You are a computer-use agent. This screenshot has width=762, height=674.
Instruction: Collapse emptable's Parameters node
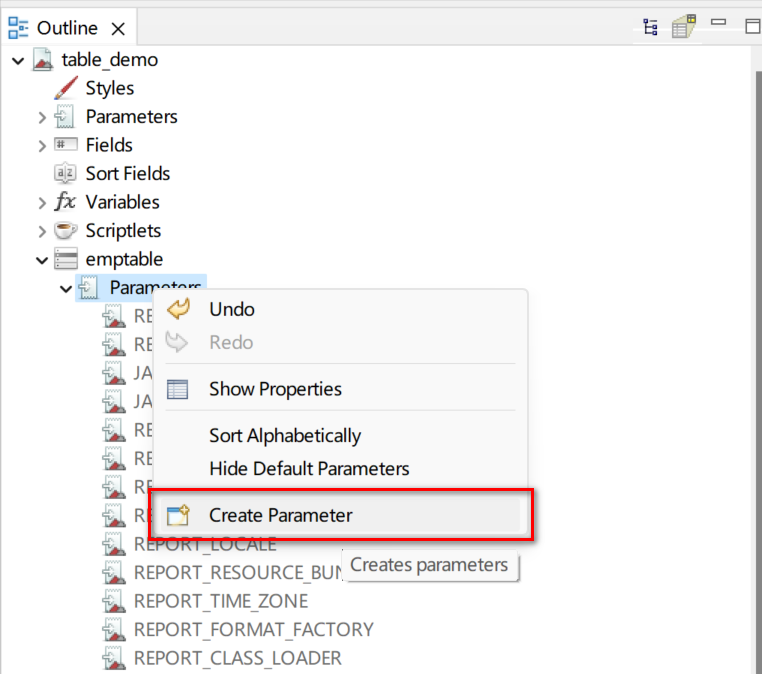point(66,289)
